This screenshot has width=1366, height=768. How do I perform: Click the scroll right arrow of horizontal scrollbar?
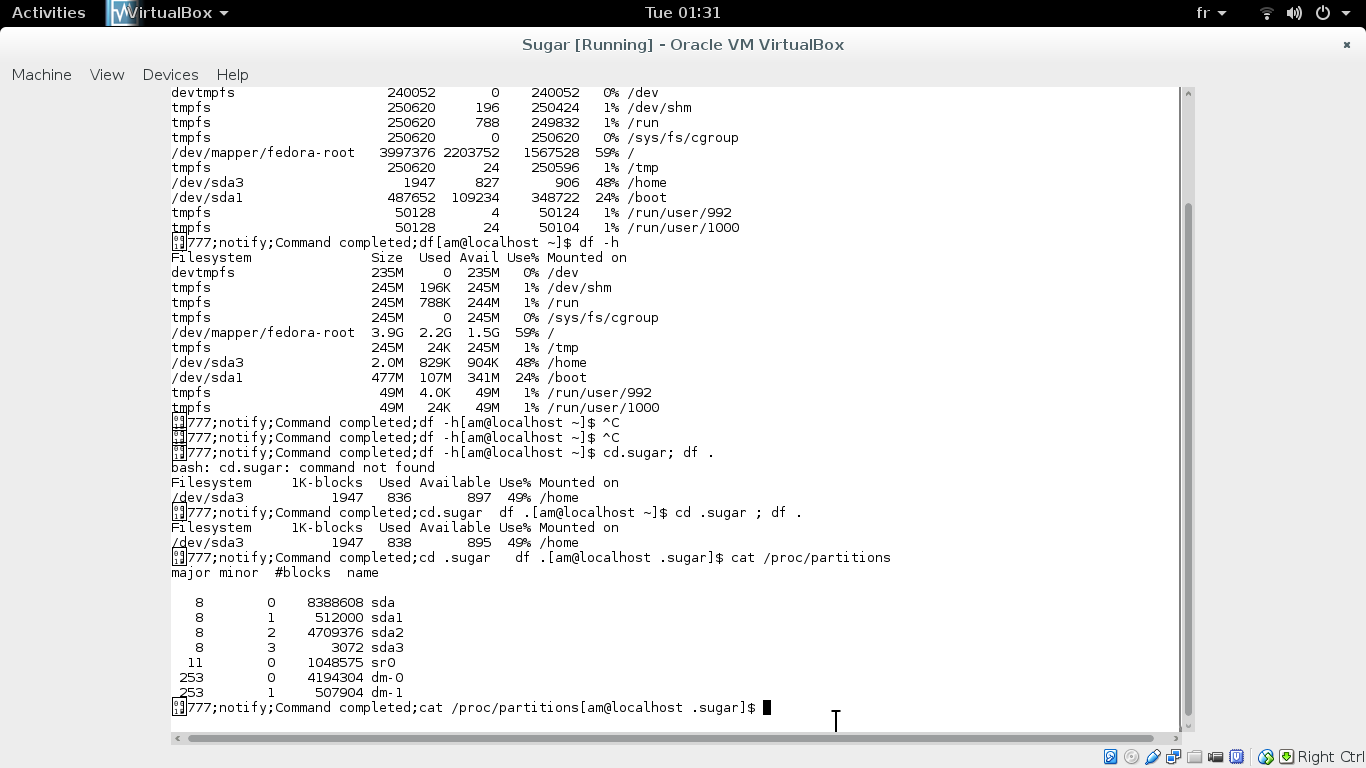click(x=1176, y=738)
